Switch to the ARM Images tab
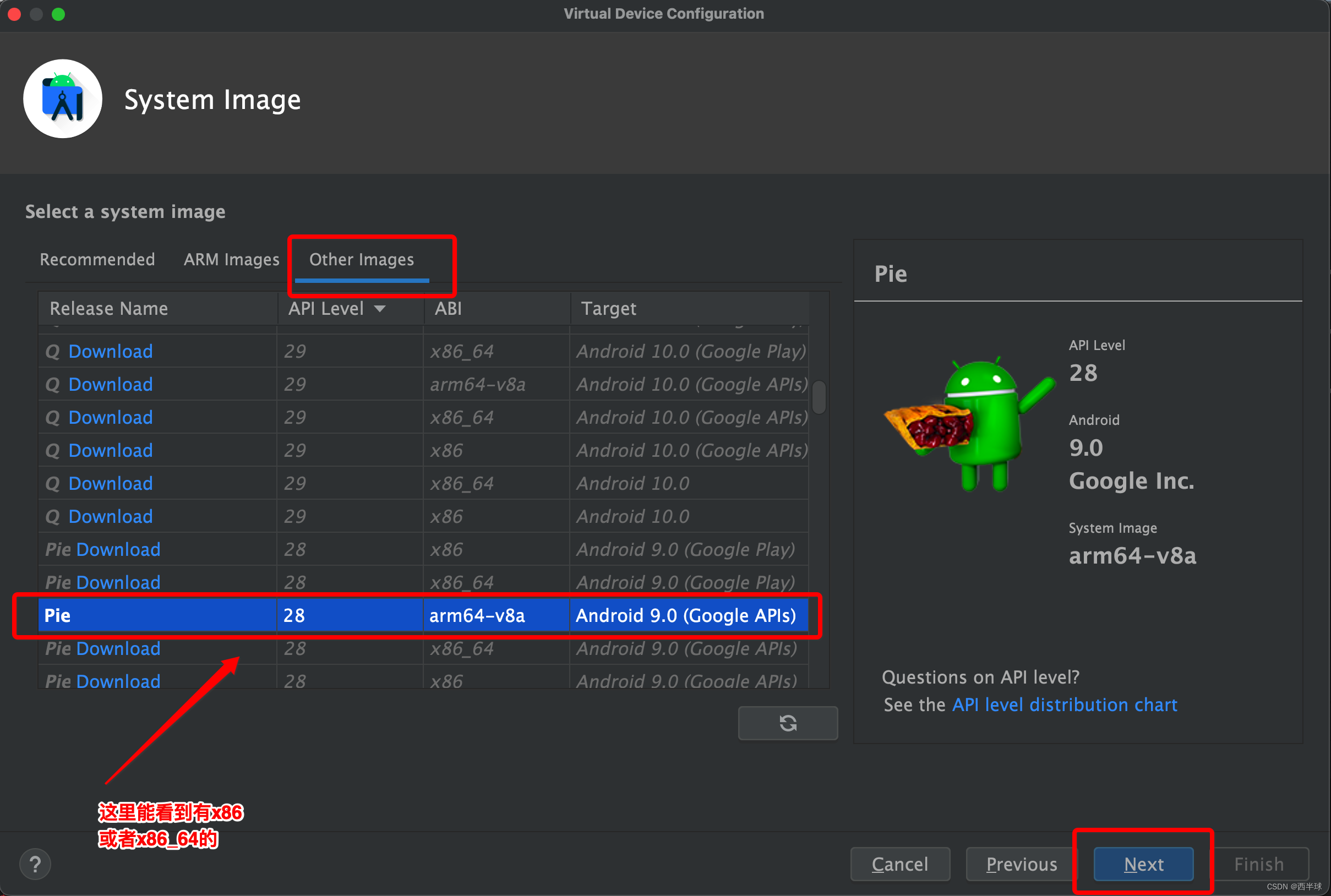Screen dimensions: 1331x896 pos(231,259)
